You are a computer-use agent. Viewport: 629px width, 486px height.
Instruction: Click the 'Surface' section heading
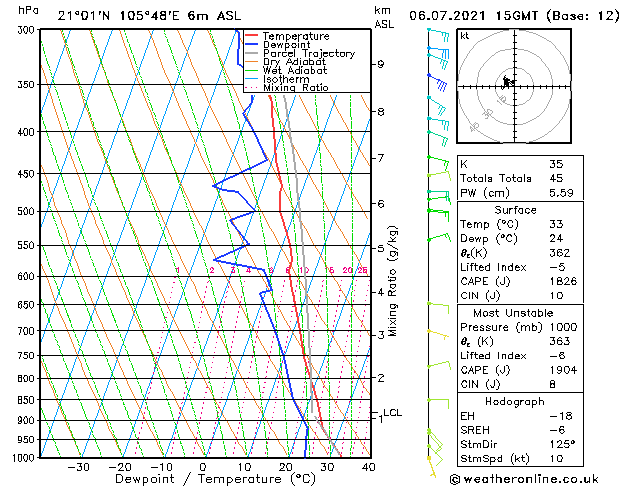pos(515,210)
